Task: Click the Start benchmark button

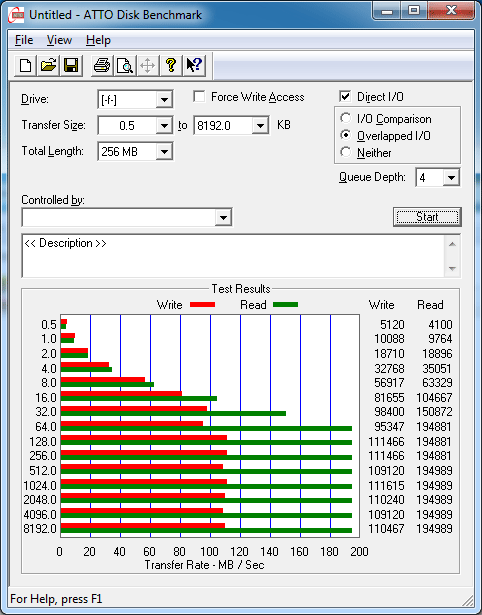Action: 427,217
